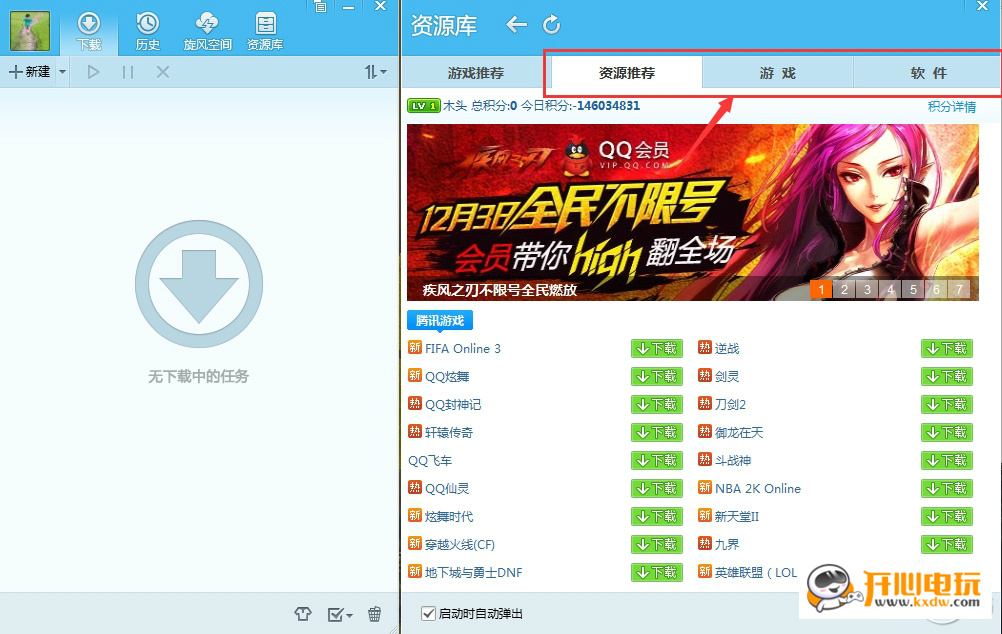Click the skin shirt icon
The width and height of the screenshot is (1002, 634).
303,614
